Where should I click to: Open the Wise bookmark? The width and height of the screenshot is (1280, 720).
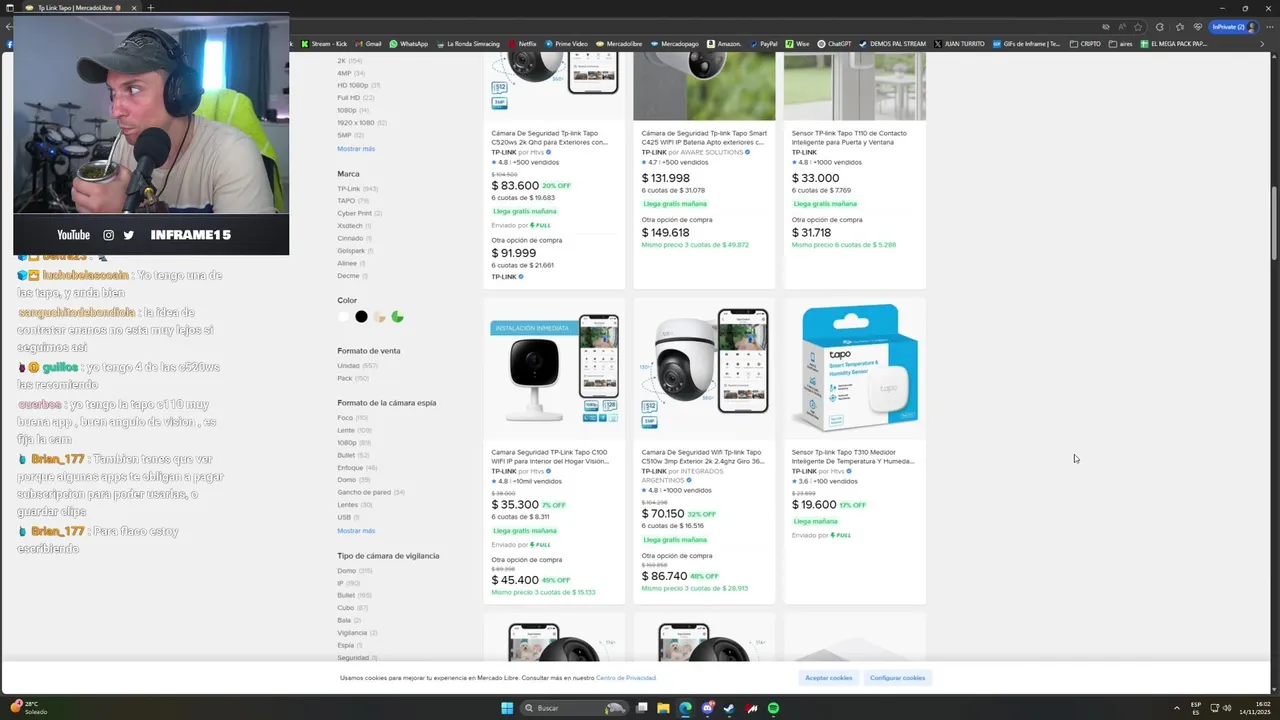click(x=797, y=44)
